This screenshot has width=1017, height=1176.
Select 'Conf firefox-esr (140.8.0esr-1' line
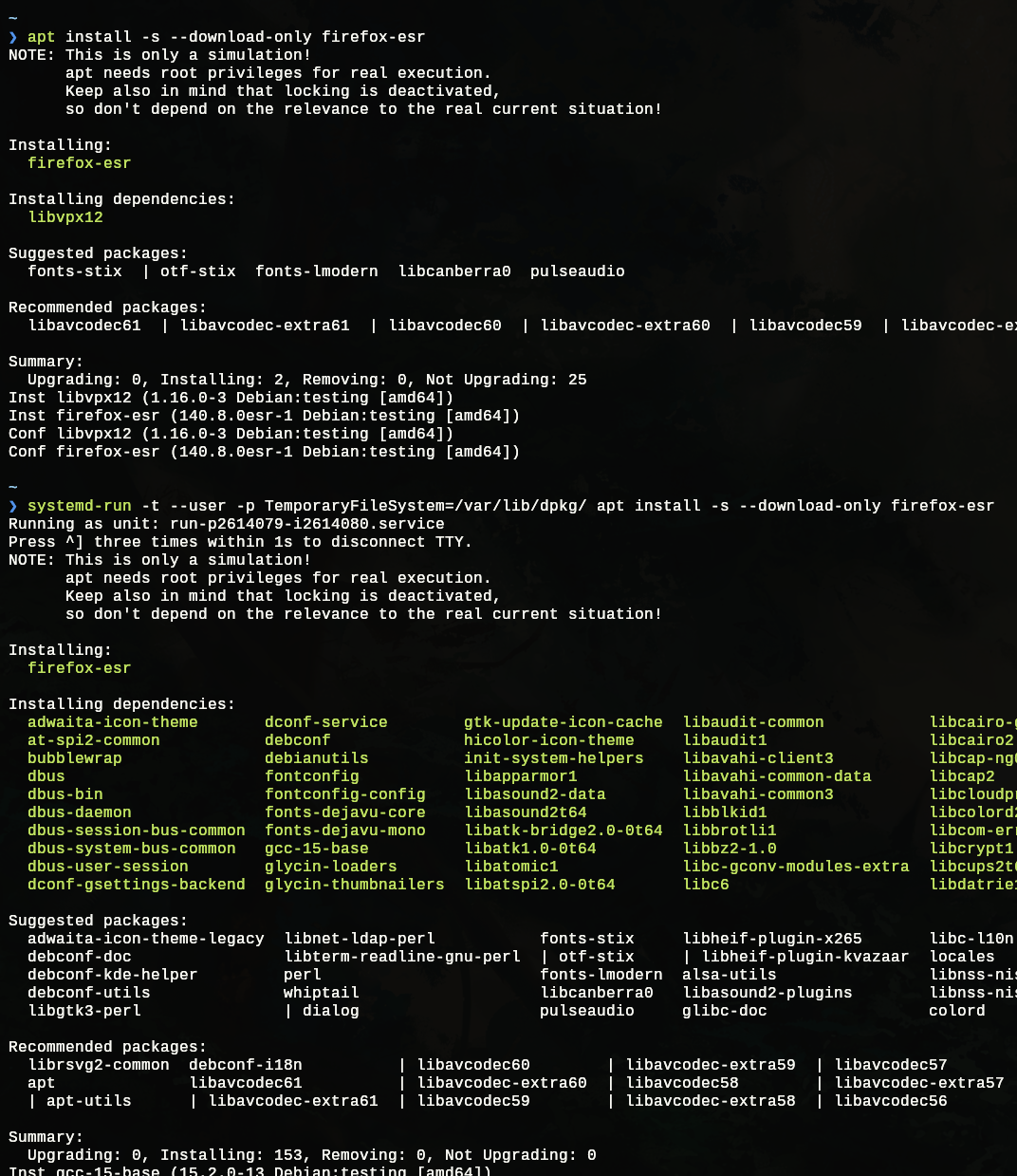click(x=265, y=452)
